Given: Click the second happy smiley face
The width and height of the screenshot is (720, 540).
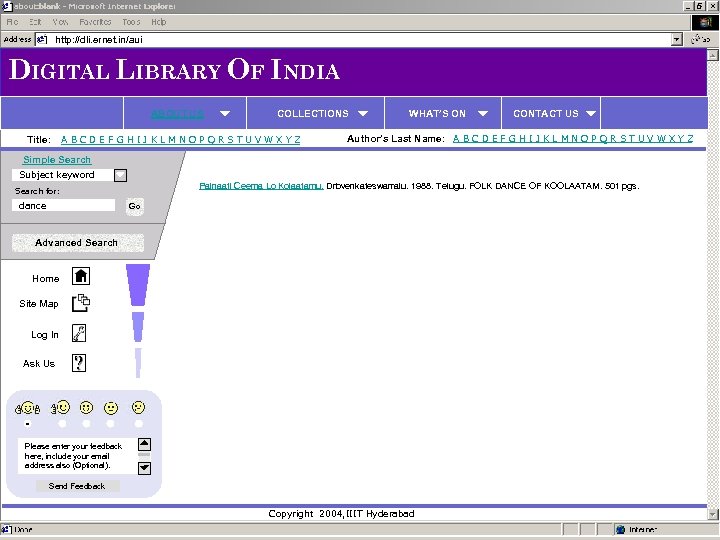Looking at the screenshot, I should click(x=61, y=407).
